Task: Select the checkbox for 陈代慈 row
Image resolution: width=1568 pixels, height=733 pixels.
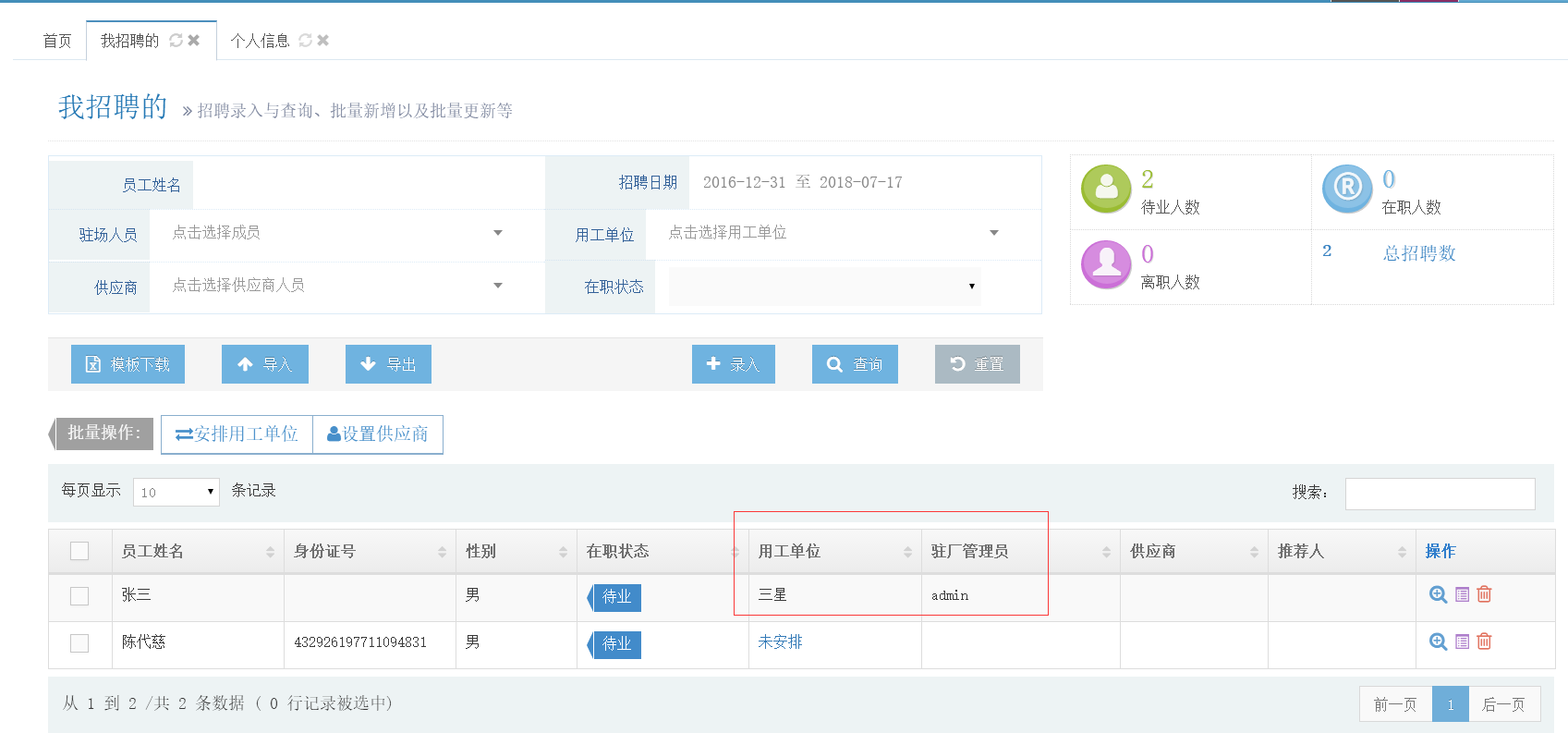Action: point(79,643)
